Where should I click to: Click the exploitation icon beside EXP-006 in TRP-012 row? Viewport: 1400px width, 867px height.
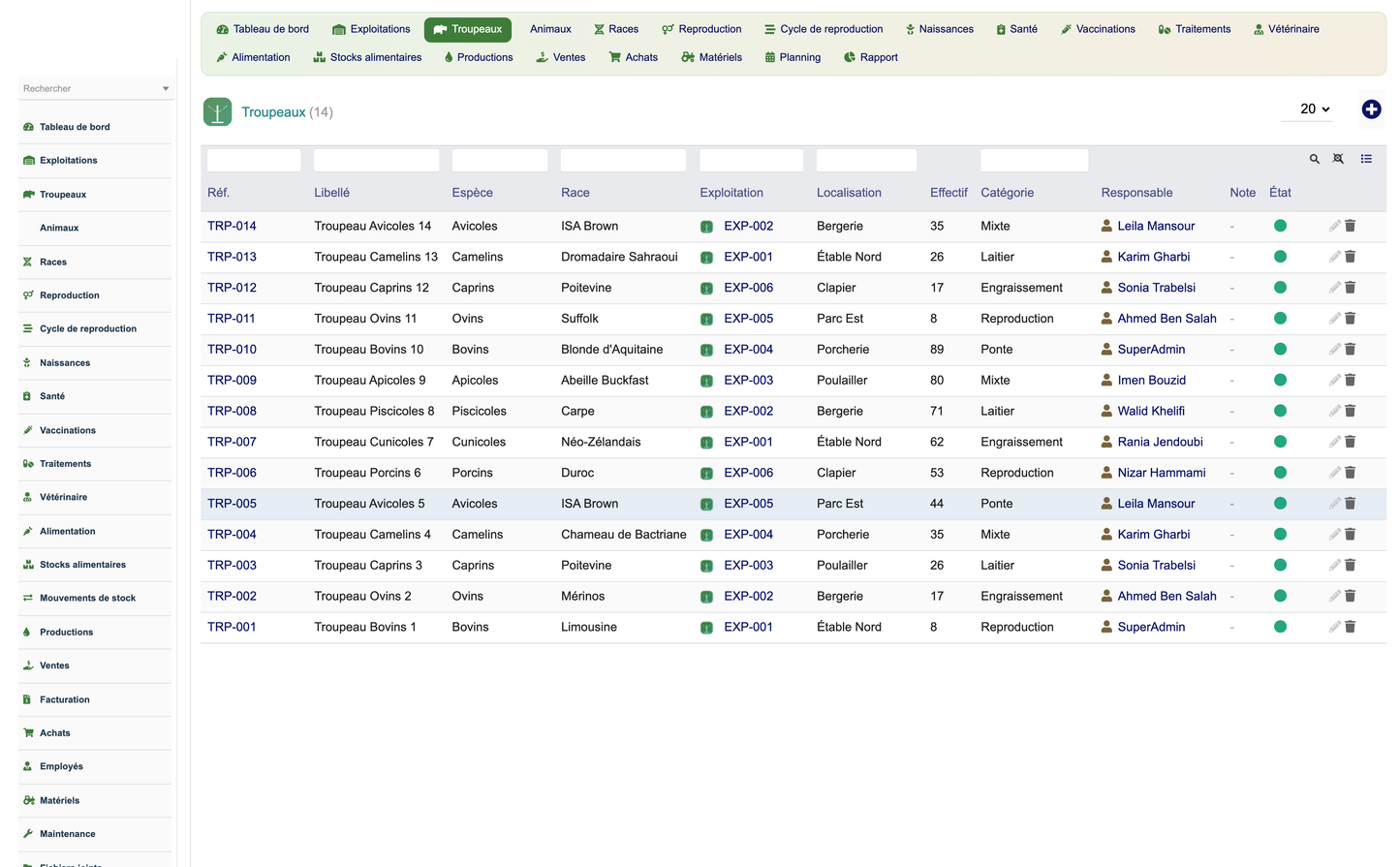pos(707,288)
